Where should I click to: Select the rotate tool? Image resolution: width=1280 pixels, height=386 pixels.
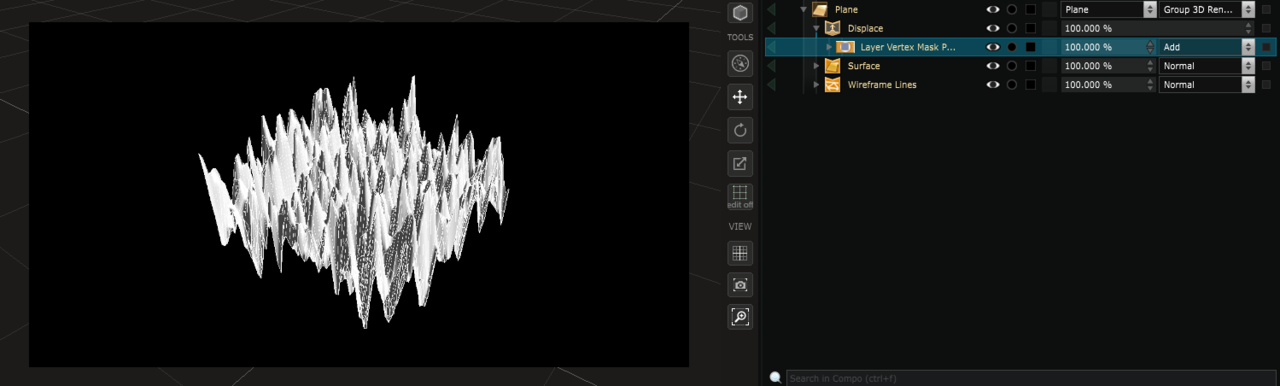[x=740, y=130]
